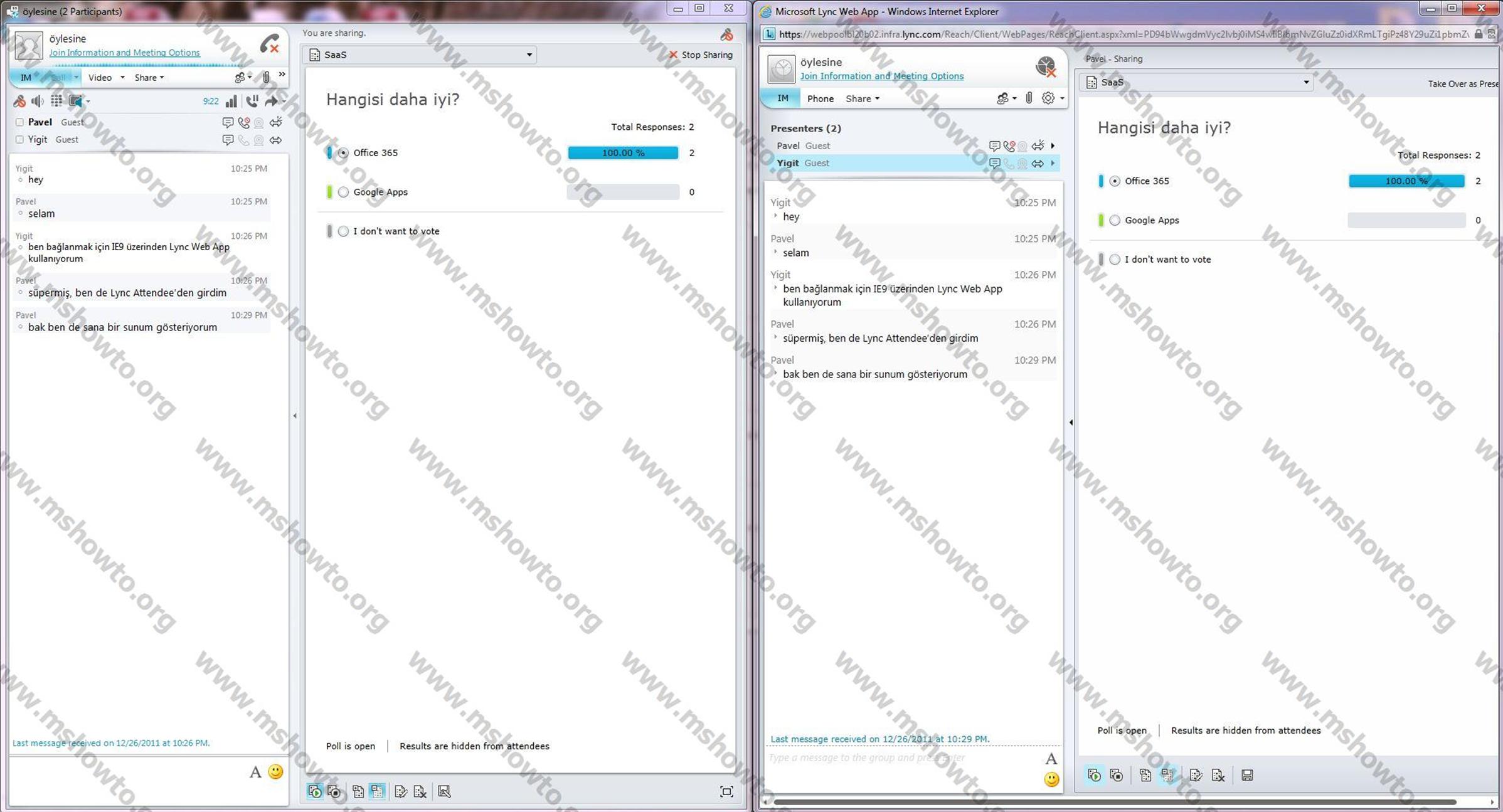
Task: Click Take Over as Presenter
Action: [x=1465, y=83]
